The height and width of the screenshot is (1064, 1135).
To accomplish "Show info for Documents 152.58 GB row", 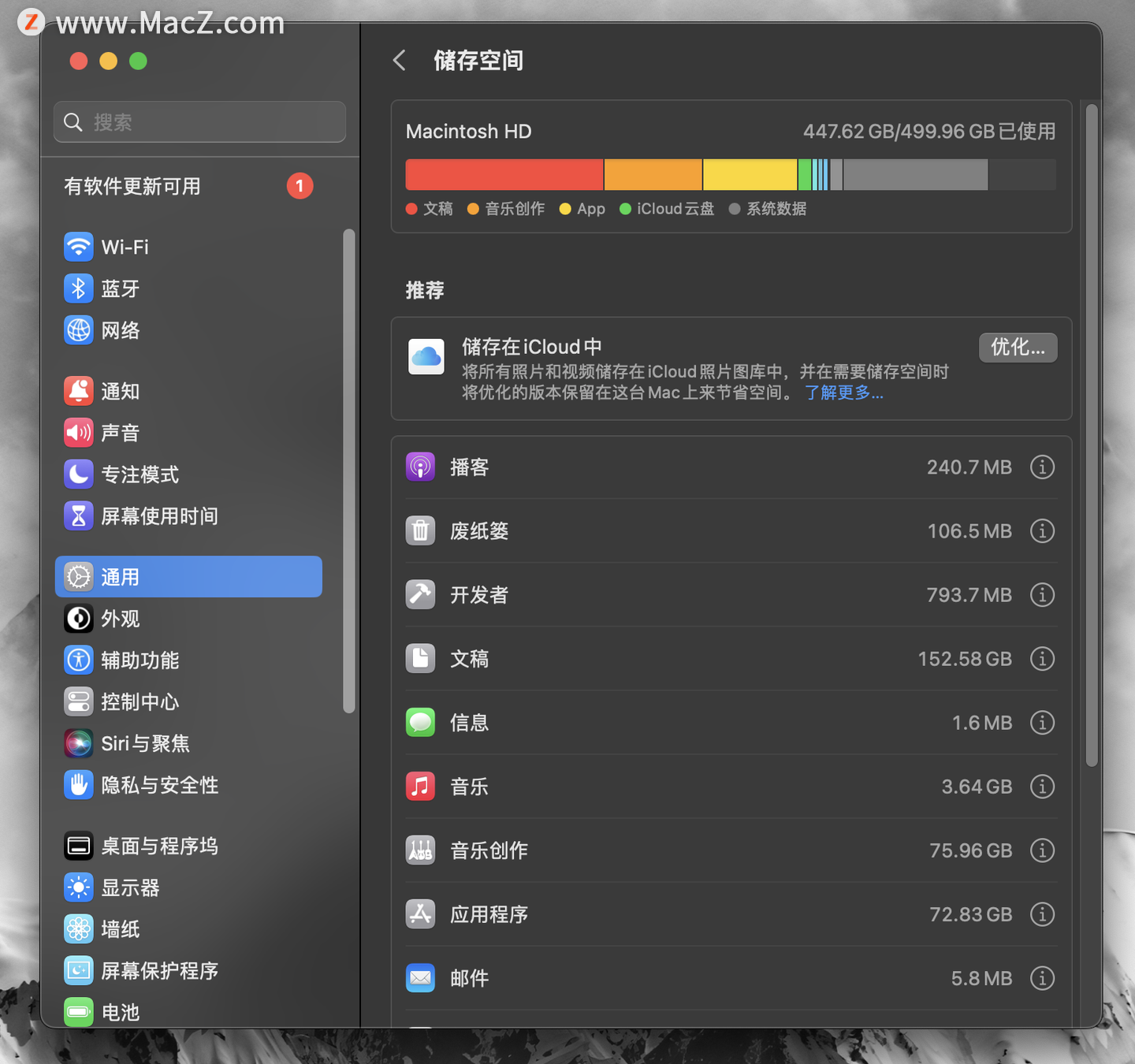I will [1042, 659].
